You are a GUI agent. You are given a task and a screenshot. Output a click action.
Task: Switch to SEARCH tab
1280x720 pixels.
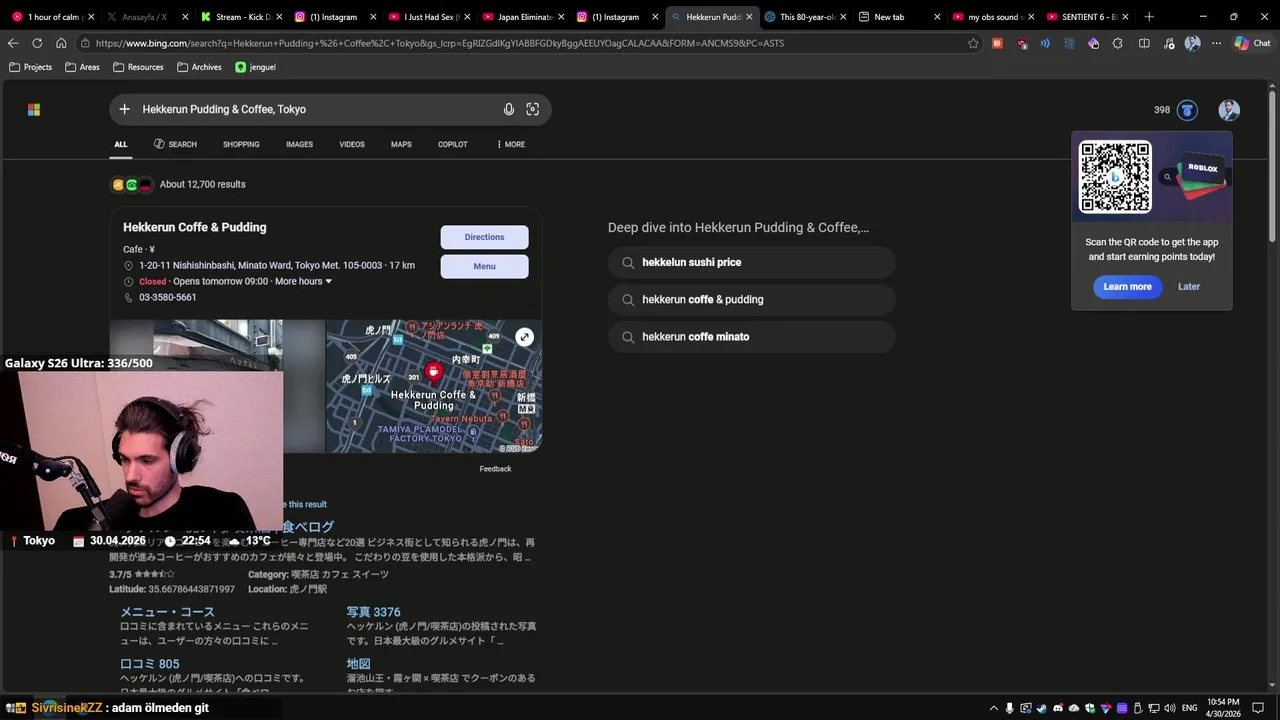(175, 144)
